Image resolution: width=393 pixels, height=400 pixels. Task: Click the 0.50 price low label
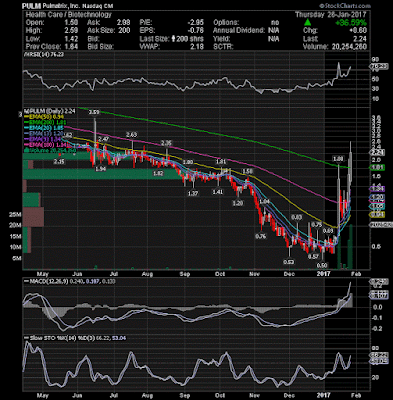(322, 265)
